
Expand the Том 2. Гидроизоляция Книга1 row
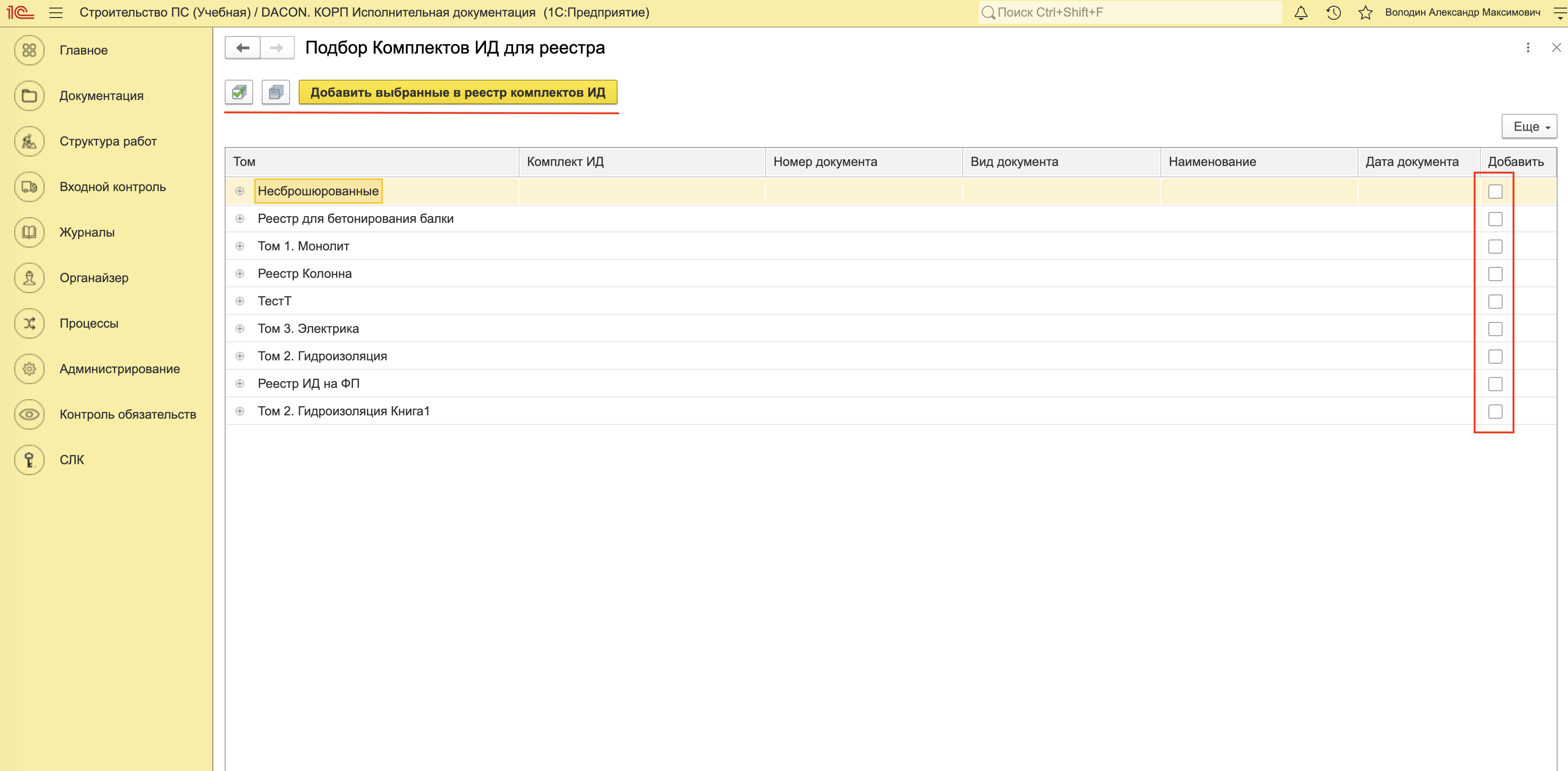[240, 411]
